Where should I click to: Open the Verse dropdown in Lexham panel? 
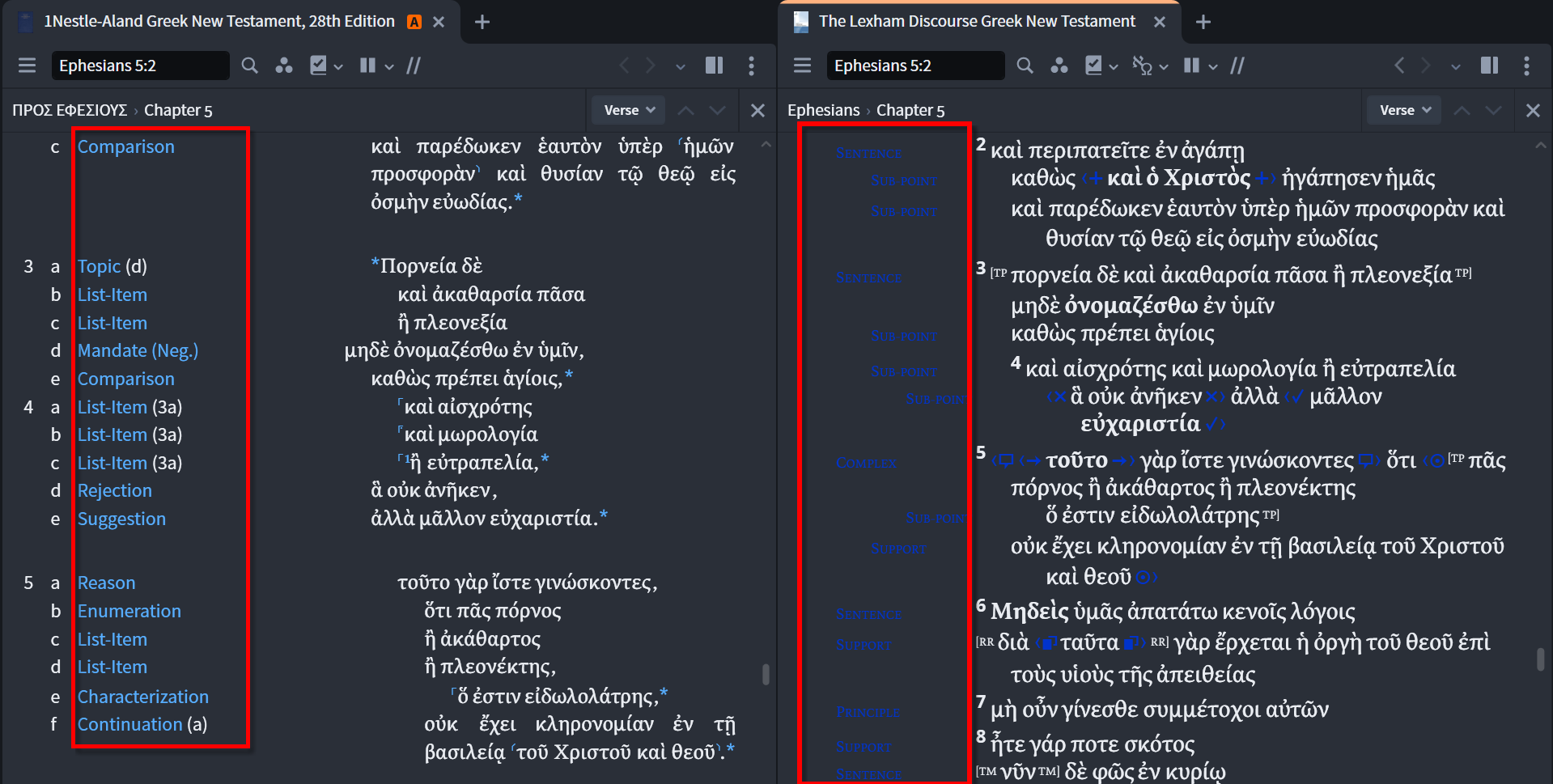1405,110
